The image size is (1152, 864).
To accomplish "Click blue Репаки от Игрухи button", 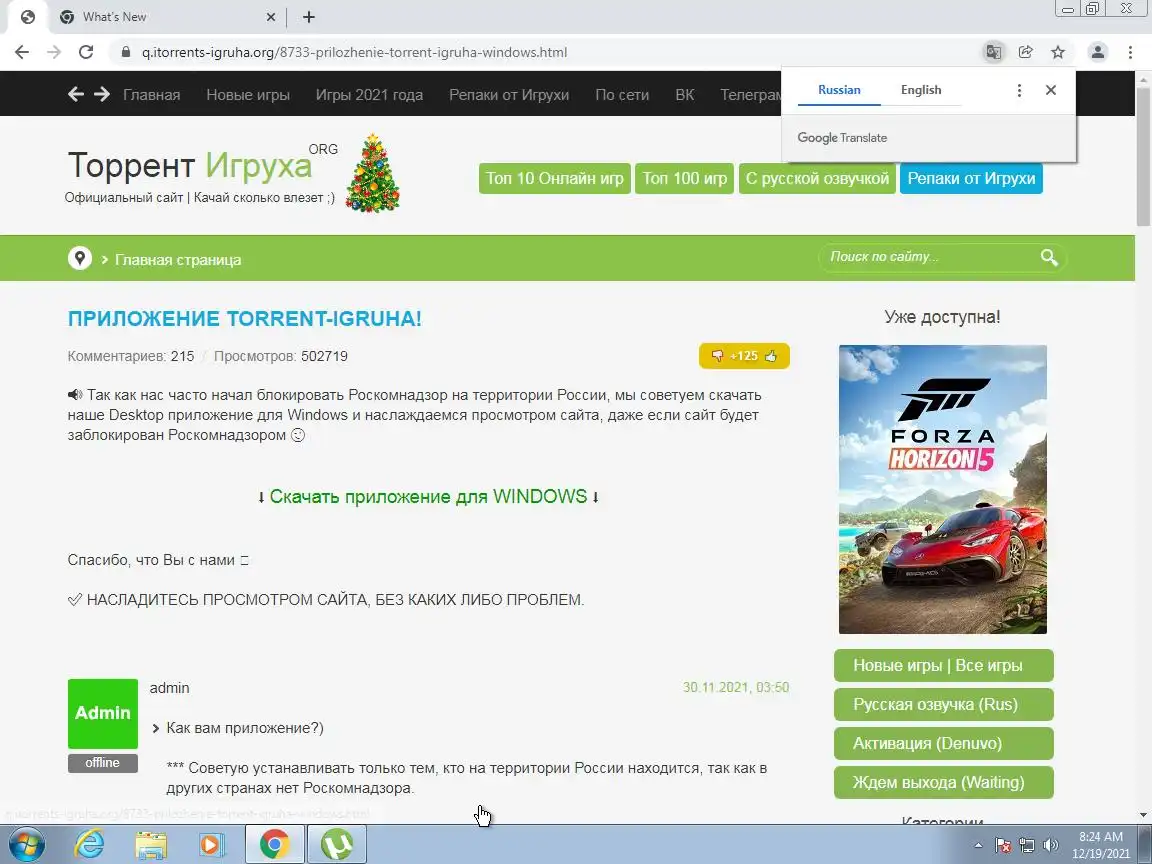I will [971, 179].
